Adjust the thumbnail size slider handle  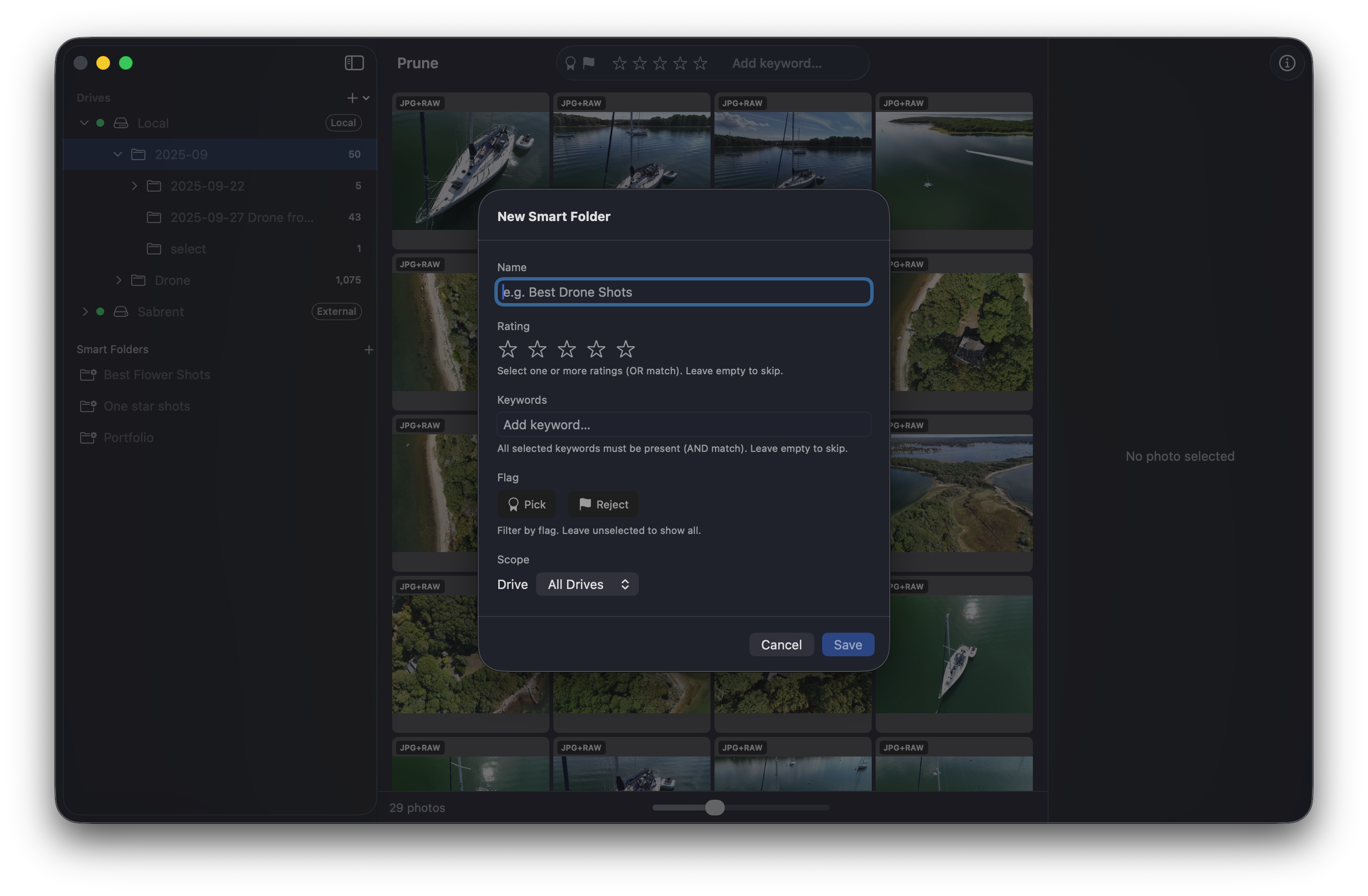pos(714,808)
